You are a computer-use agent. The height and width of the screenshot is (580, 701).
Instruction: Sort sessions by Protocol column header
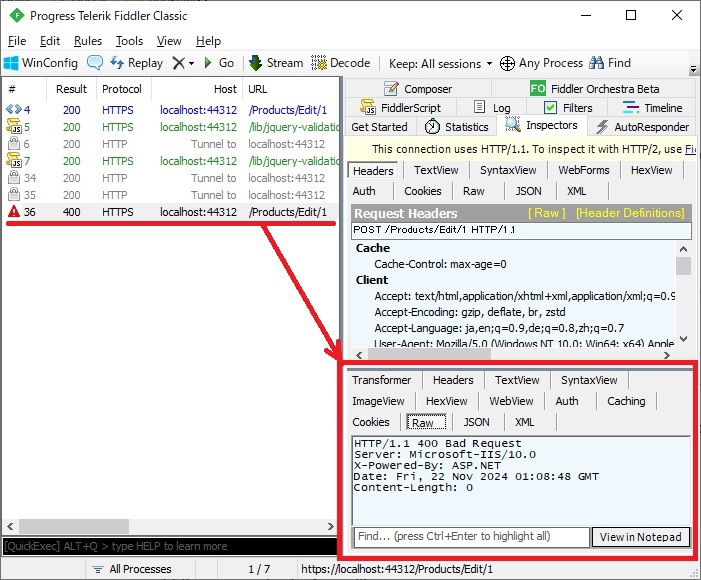point(122,89)
